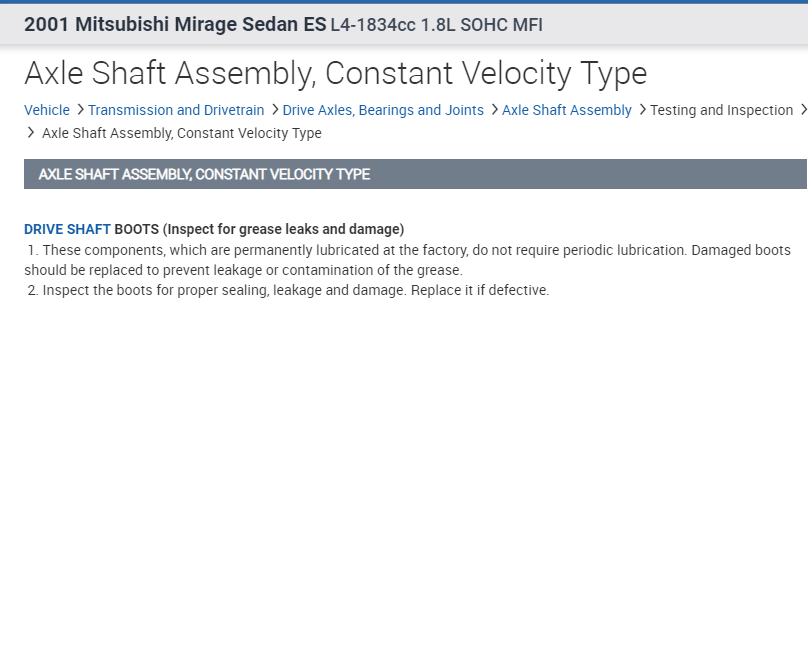Click the large Axle Shaft Assembly page heading
The height and width of the screenshot is (665, 808).
[335, 73]
